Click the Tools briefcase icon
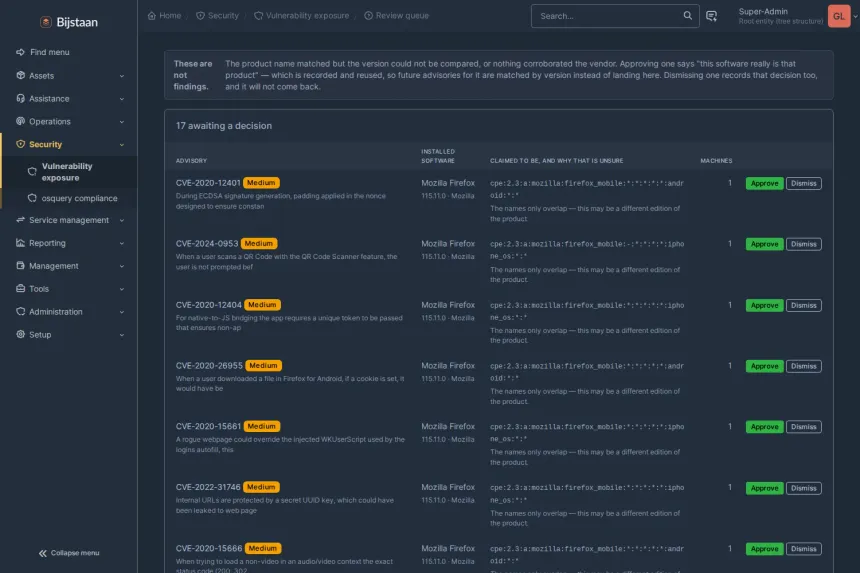The image size is (860, 573). [x=20, y=288]
